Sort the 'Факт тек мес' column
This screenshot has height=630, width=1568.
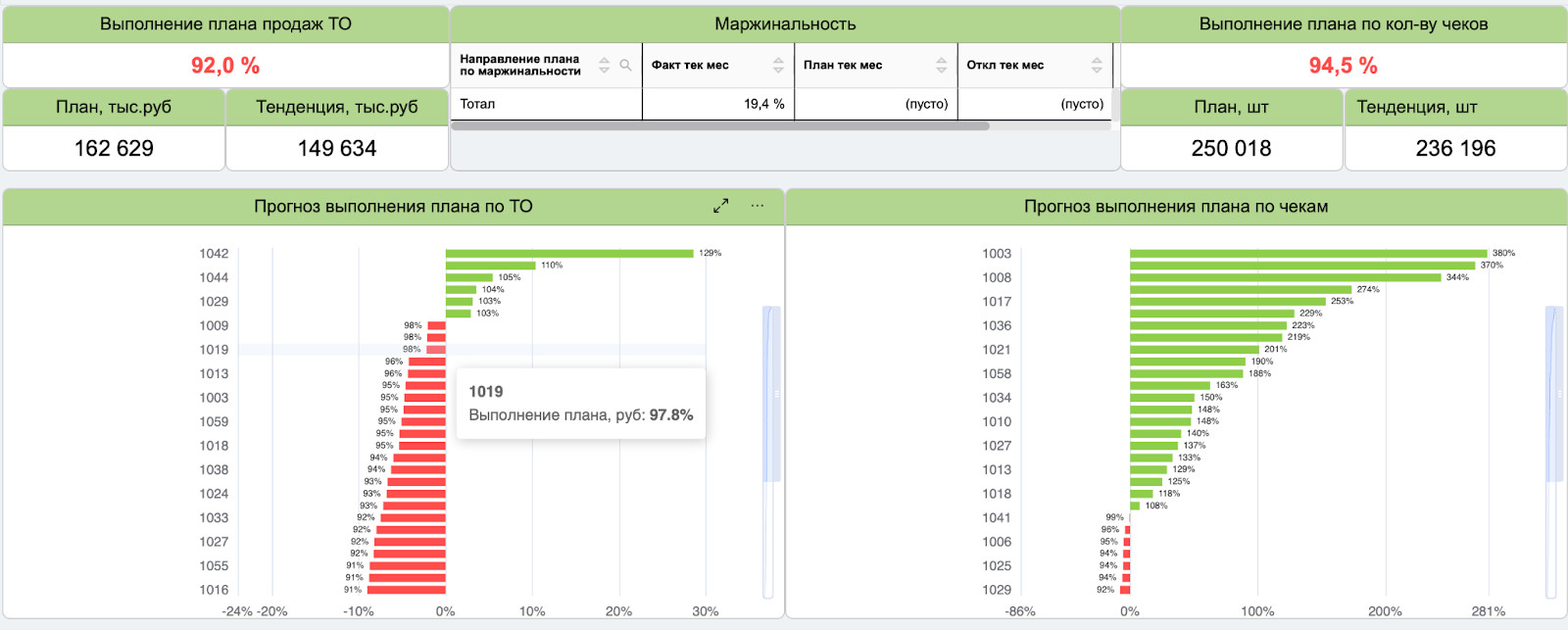(x=778, y=66)
